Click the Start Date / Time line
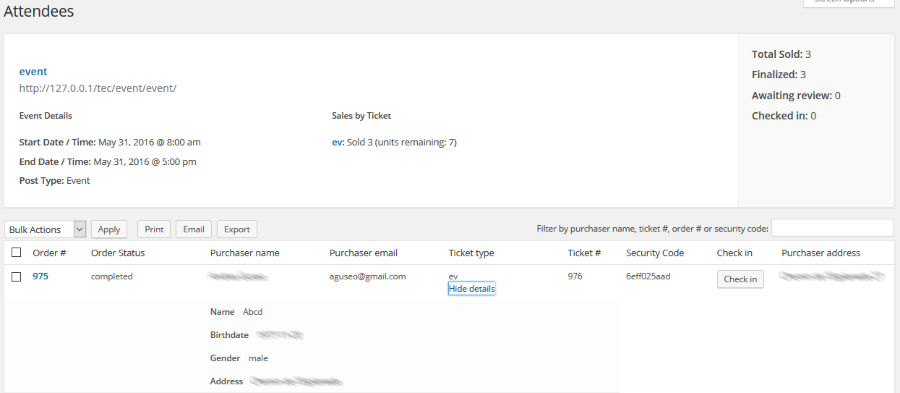Viewport: 900px width, 393px height. (x=110, y=142)
